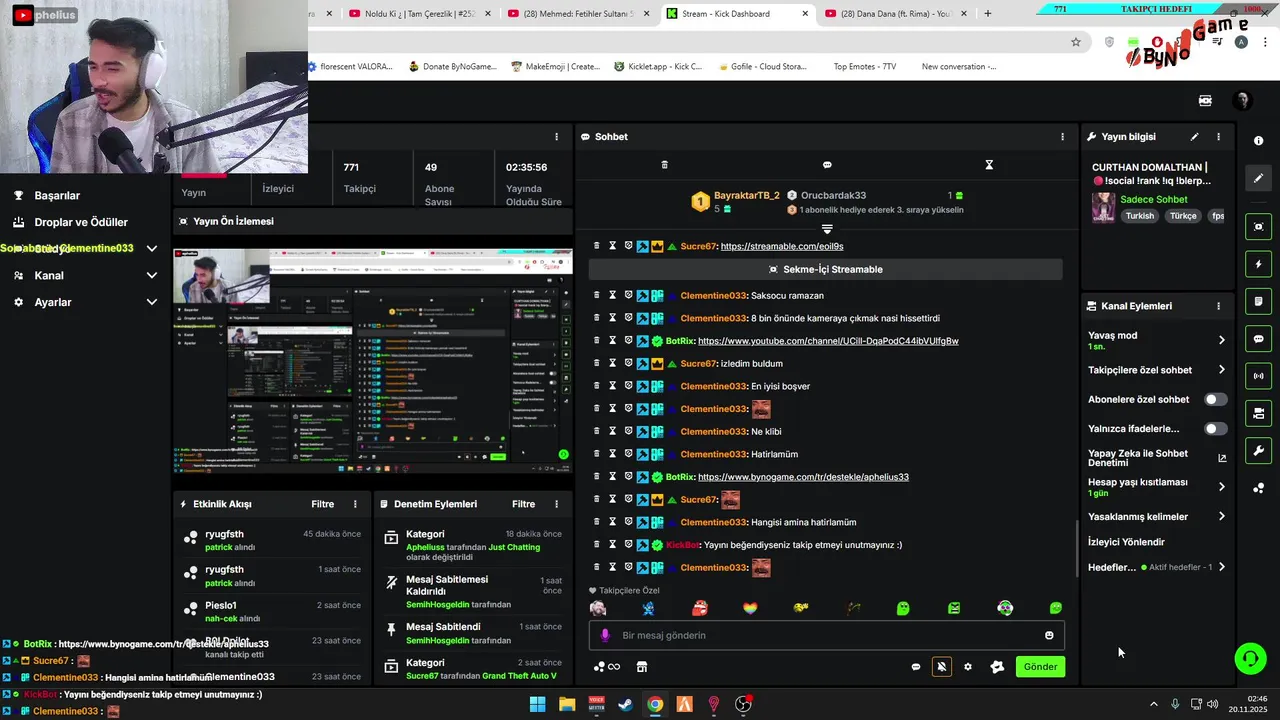Image resolution: width=1280 pixels, height=720 pixels.
Task: Open BotRix YouTube channel link
Action: 828,341
